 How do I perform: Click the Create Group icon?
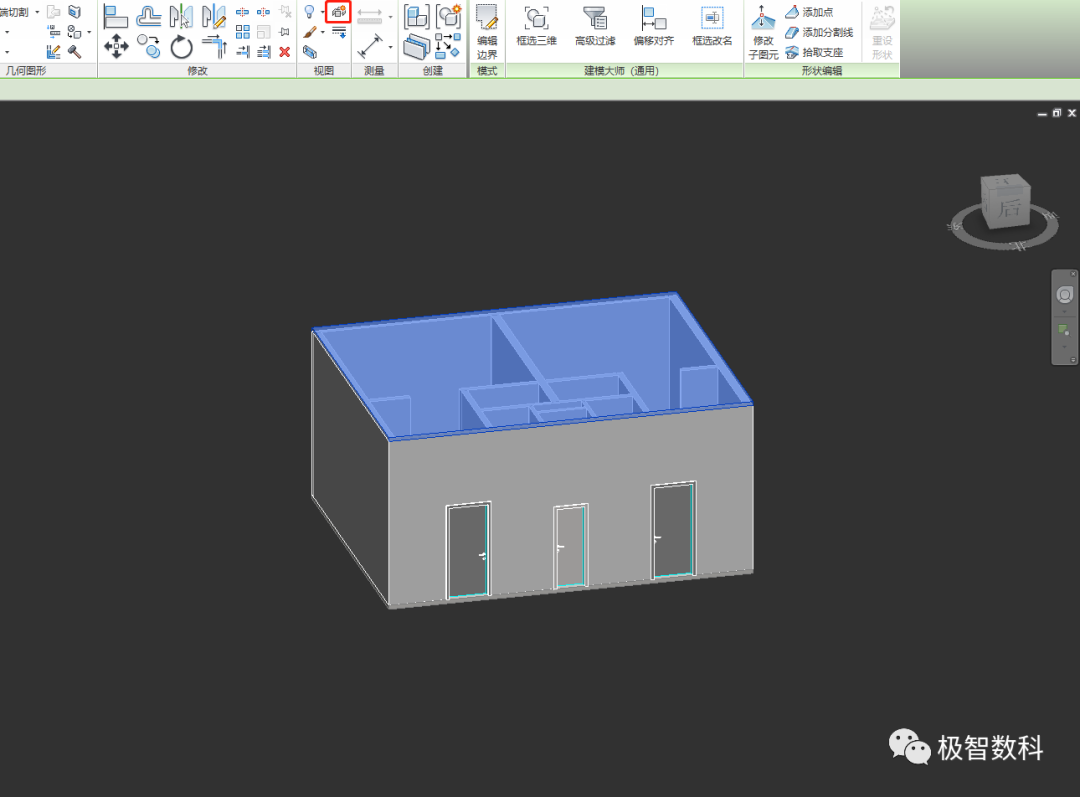(448, 17)
